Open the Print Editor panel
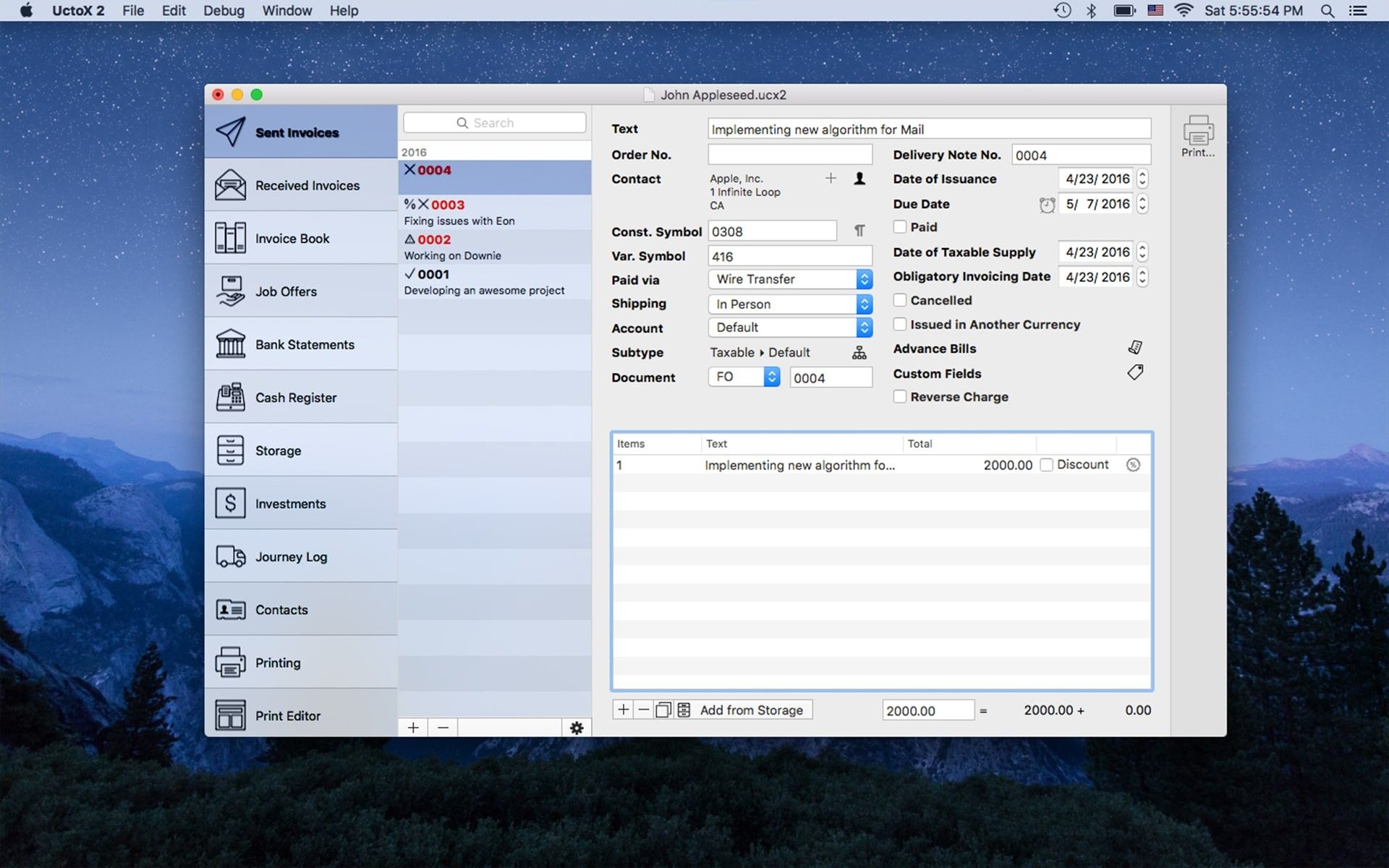This screenshot has width=1389, height=868. pyautogui.click(x=287, y=715)
